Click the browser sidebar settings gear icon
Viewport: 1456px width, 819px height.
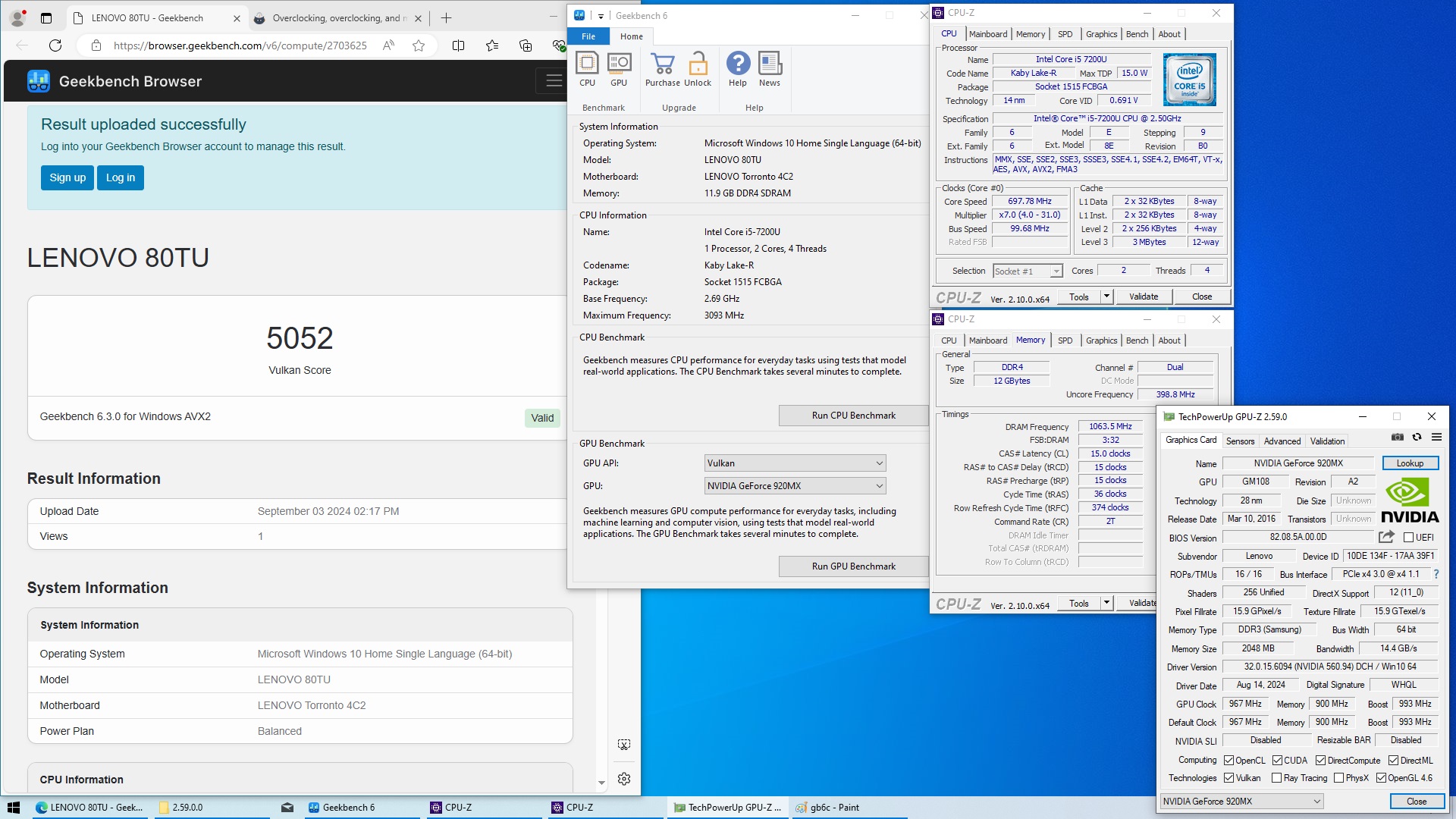tap(624, 779)
